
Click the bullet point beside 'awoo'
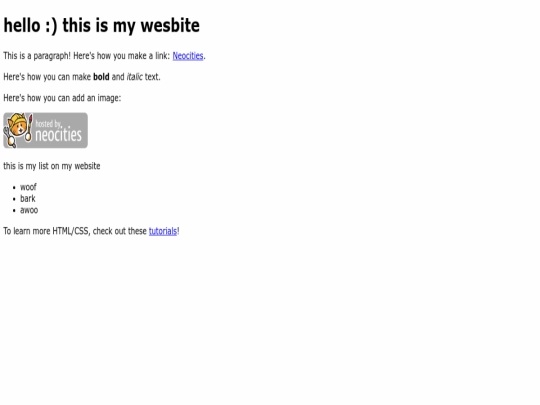14,211
